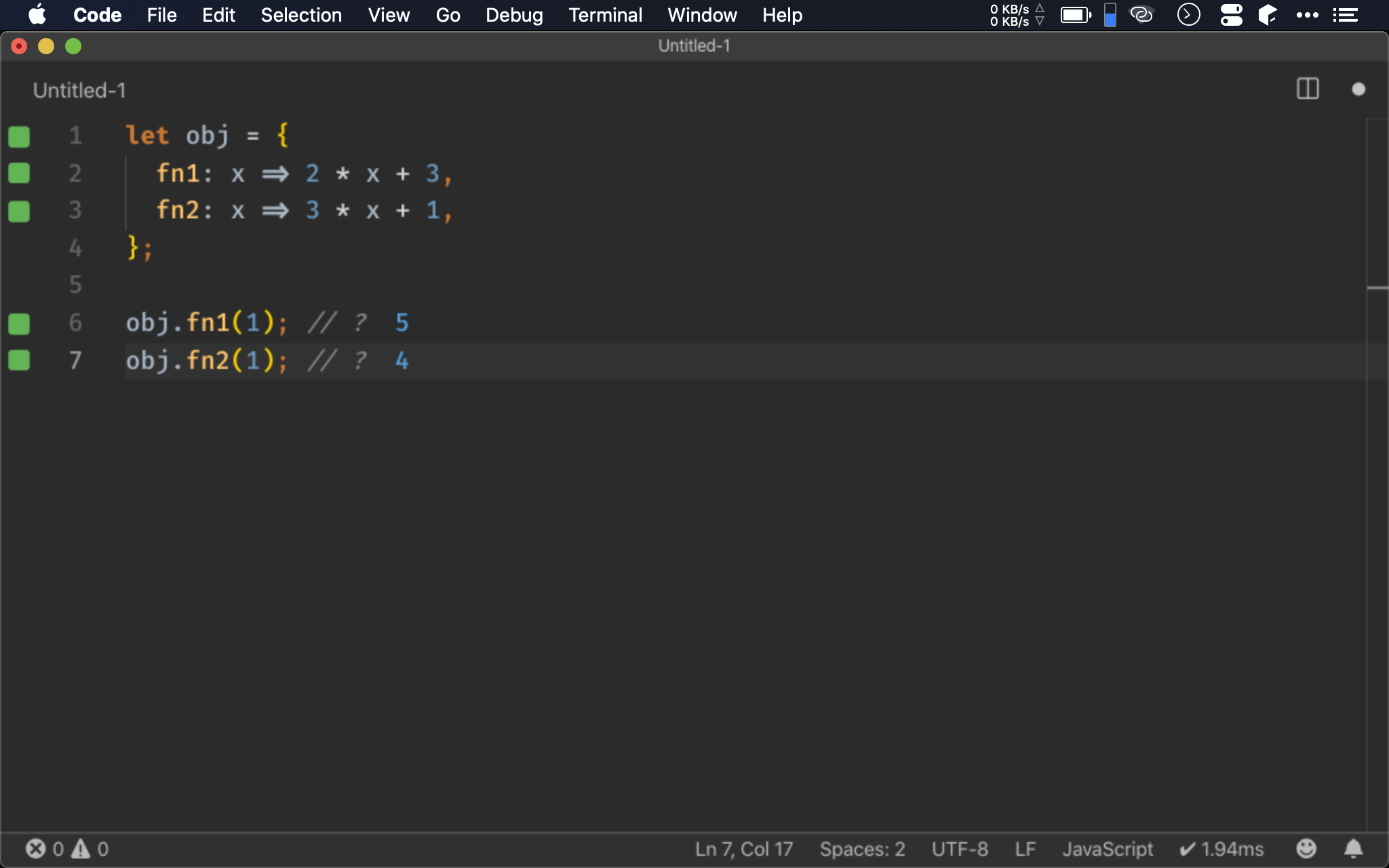Click the split editor icon
The width and height of the screenshot is (1389, 868).
click(1307, 89)
